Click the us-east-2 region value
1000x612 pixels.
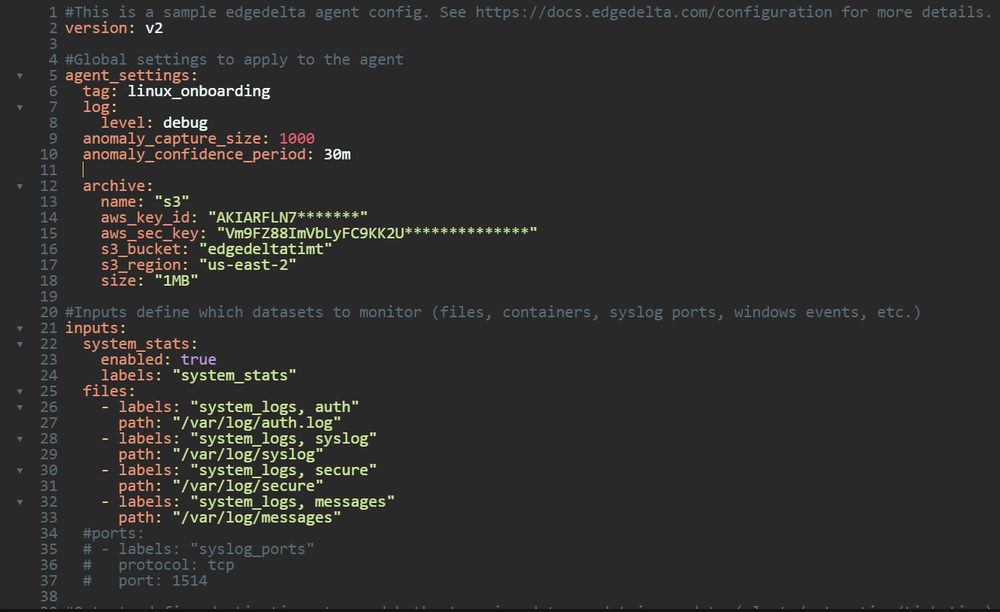coord(248,265)
